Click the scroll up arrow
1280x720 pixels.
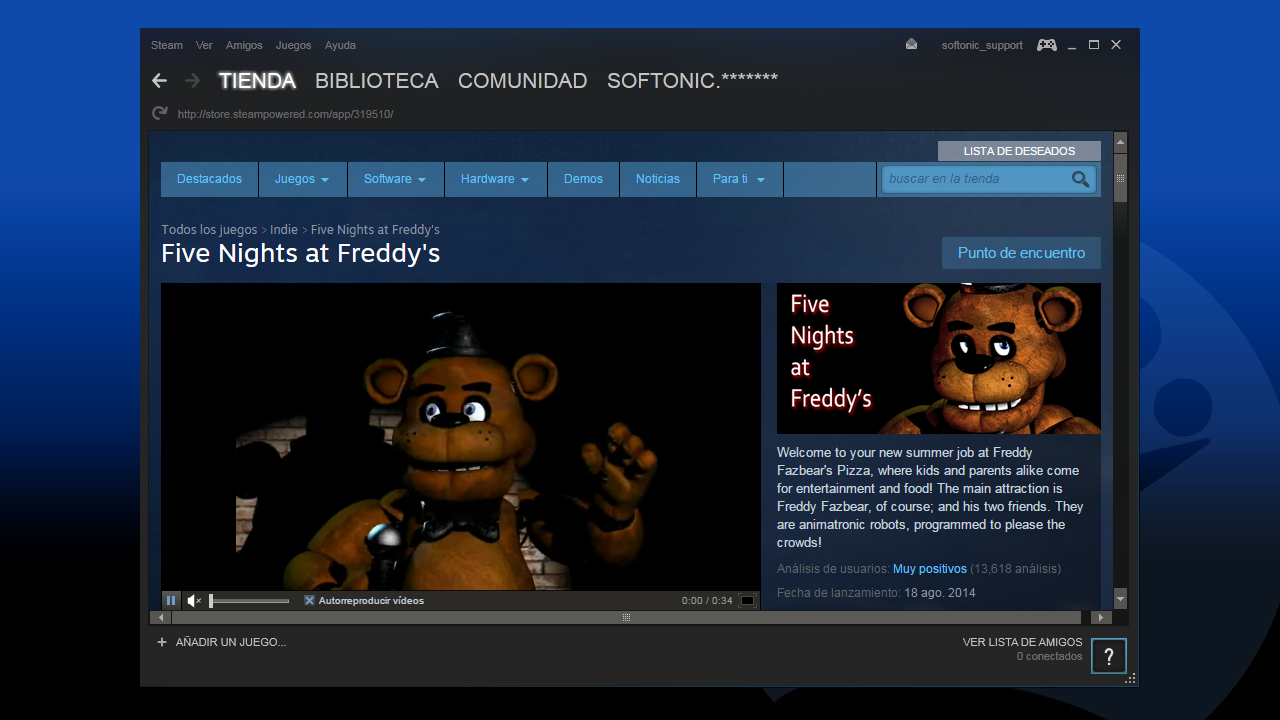point(1120,141)
